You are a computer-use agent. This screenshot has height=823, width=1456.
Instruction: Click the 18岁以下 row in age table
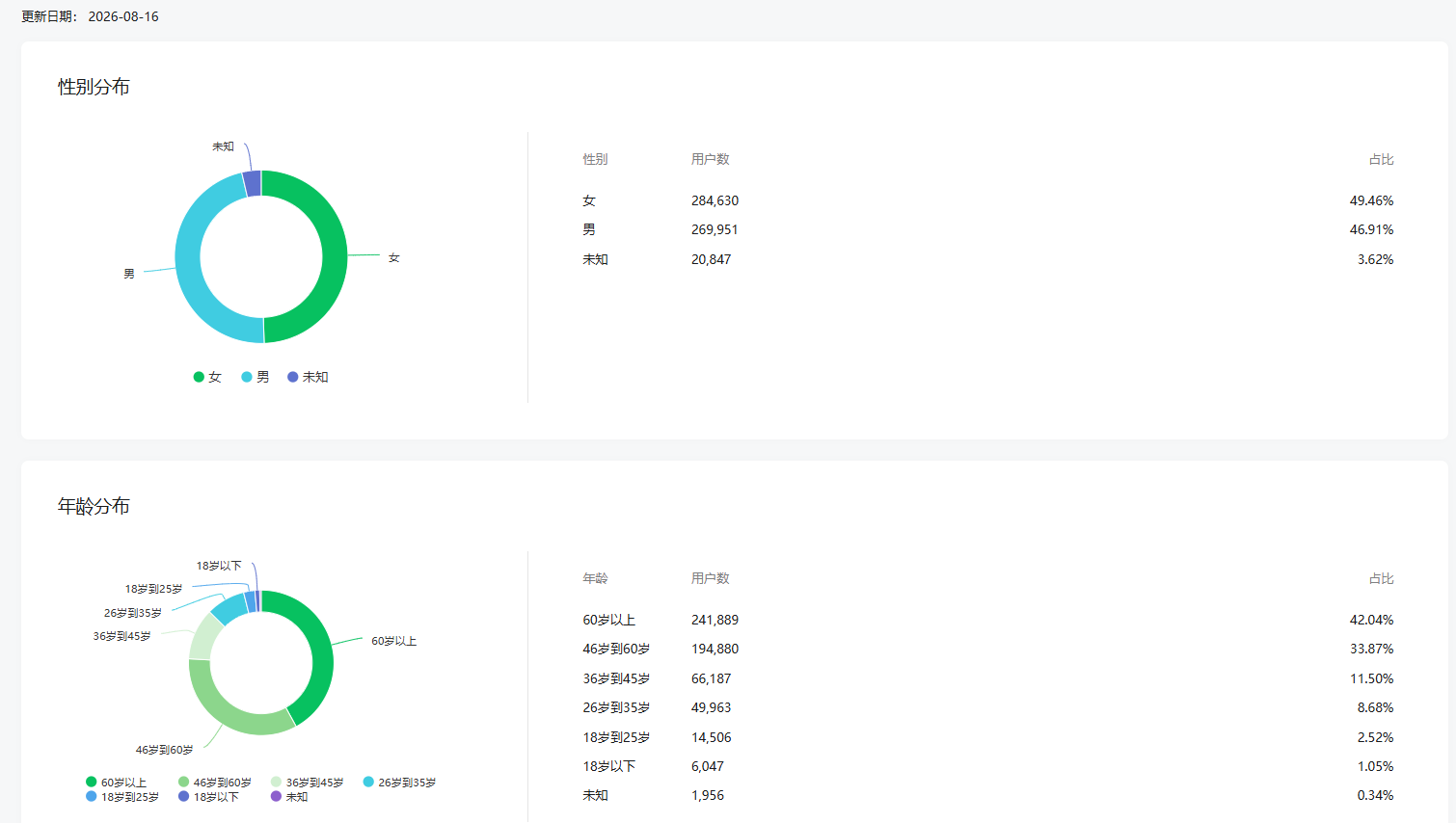988,766
